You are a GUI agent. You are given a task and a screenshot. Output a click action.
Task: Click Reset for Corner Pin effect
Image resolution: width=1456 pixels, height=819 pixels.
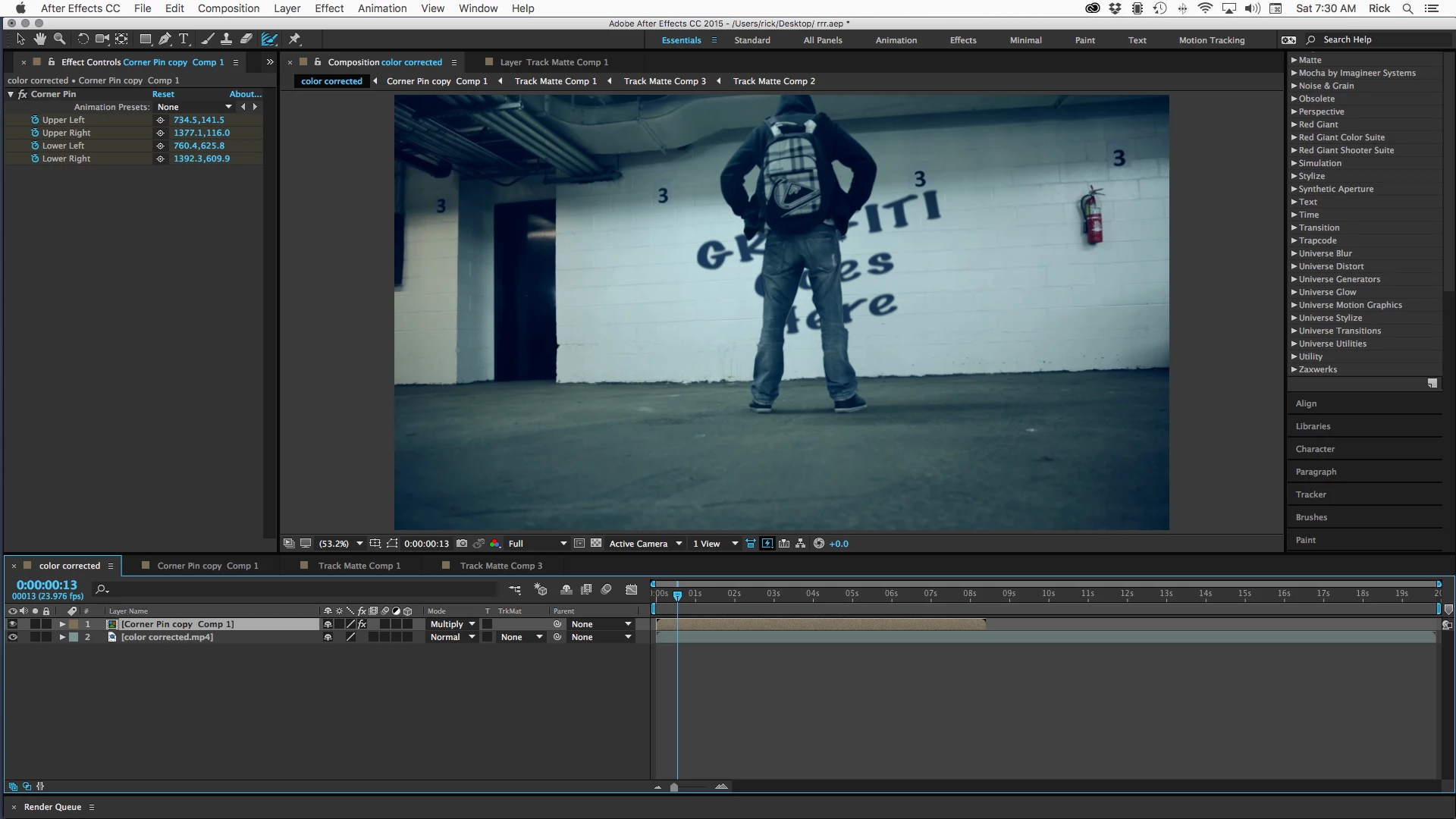[x=163, y=94]
